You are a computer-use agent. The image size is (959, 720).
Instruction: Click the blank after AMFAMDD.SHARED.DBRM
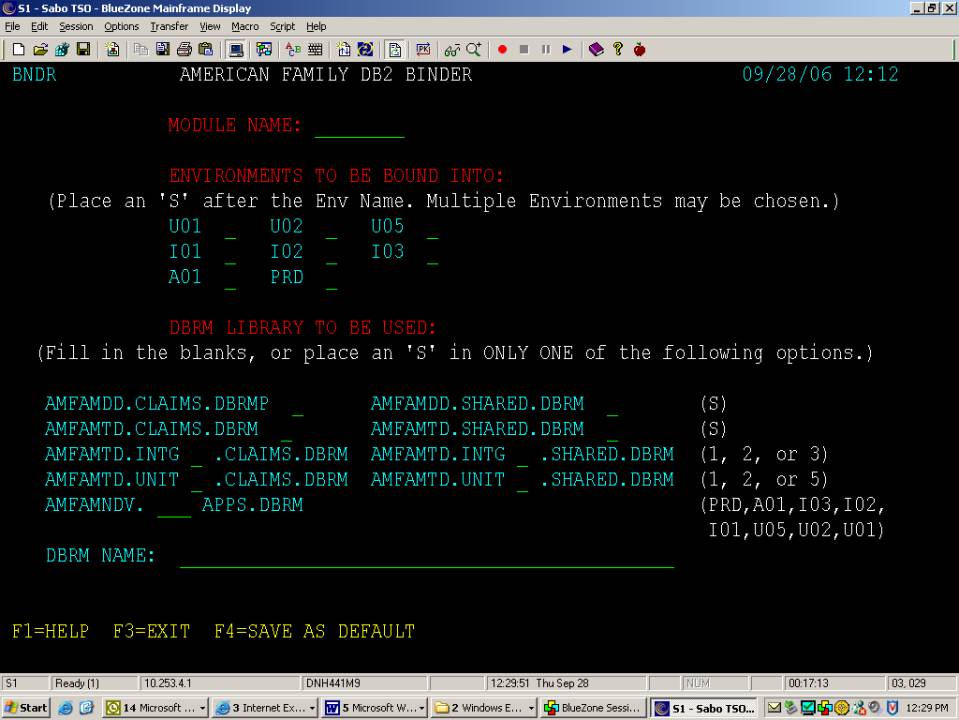(612, 405)
